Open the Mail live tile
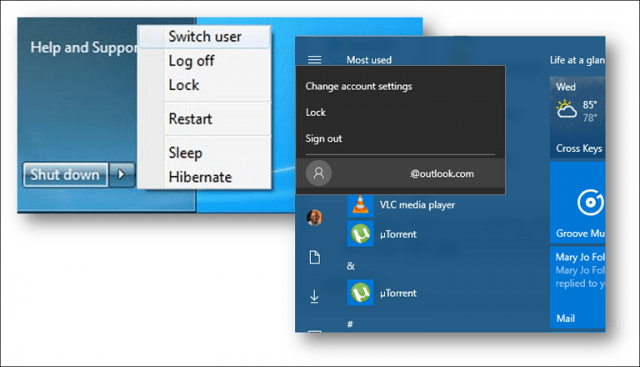 (578, 287)
